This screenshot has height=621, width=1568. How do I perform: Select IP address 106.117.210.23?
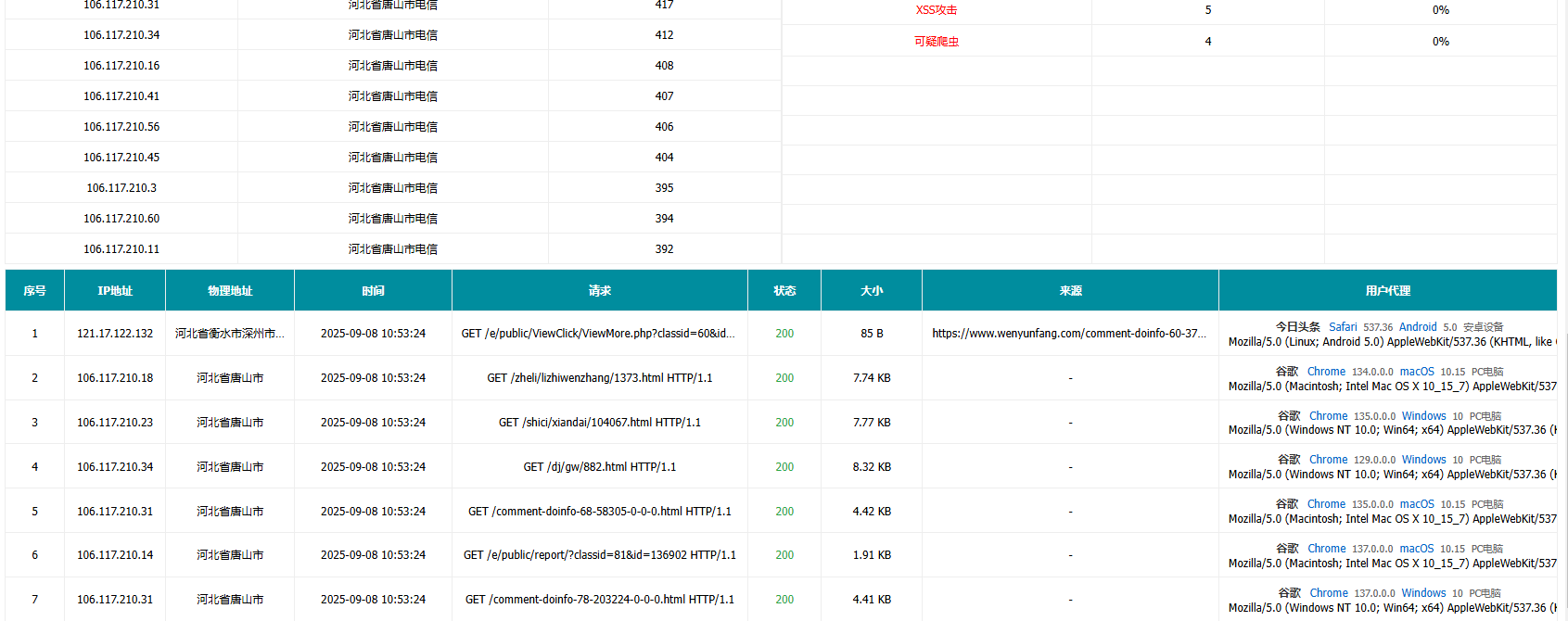click(115, 423)
